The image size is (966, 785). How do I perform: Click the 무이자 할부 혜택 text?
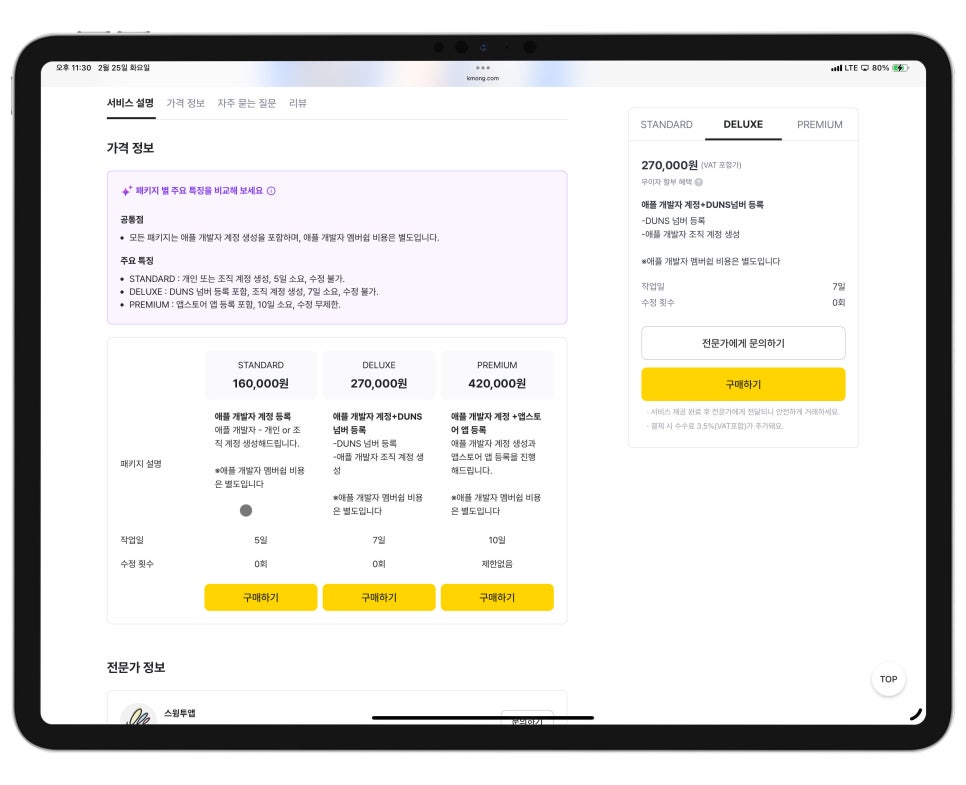(667, 182)
